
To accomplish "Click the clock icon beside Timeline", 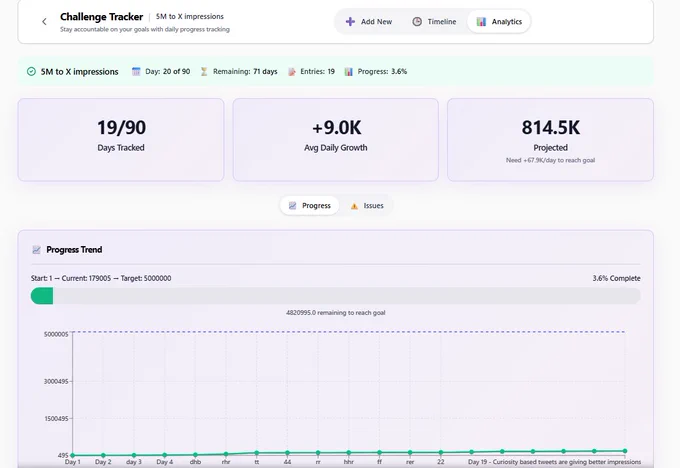I will point(417,22).
